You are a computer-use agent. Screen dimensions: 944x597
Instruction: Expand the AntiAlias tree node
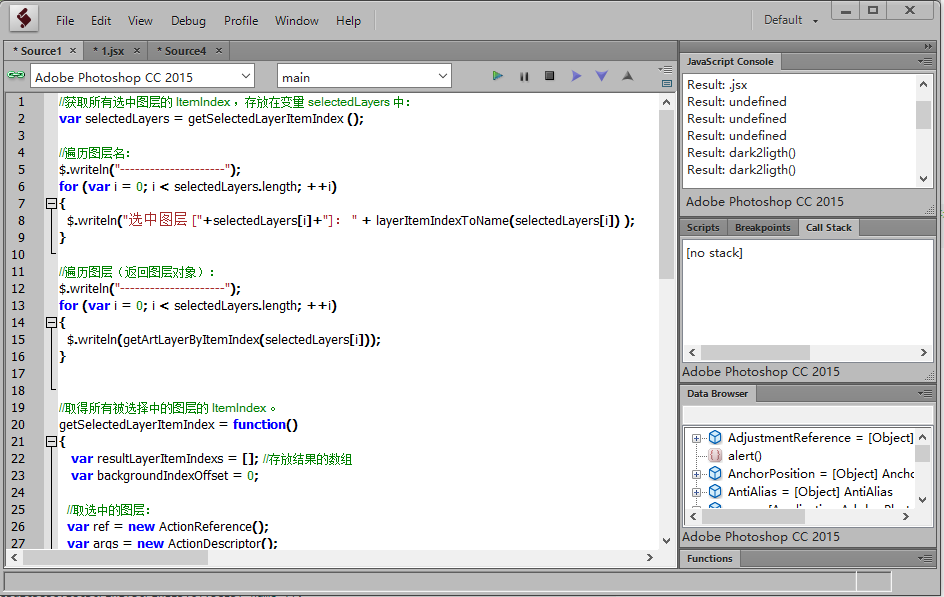(x=696, y=492)
